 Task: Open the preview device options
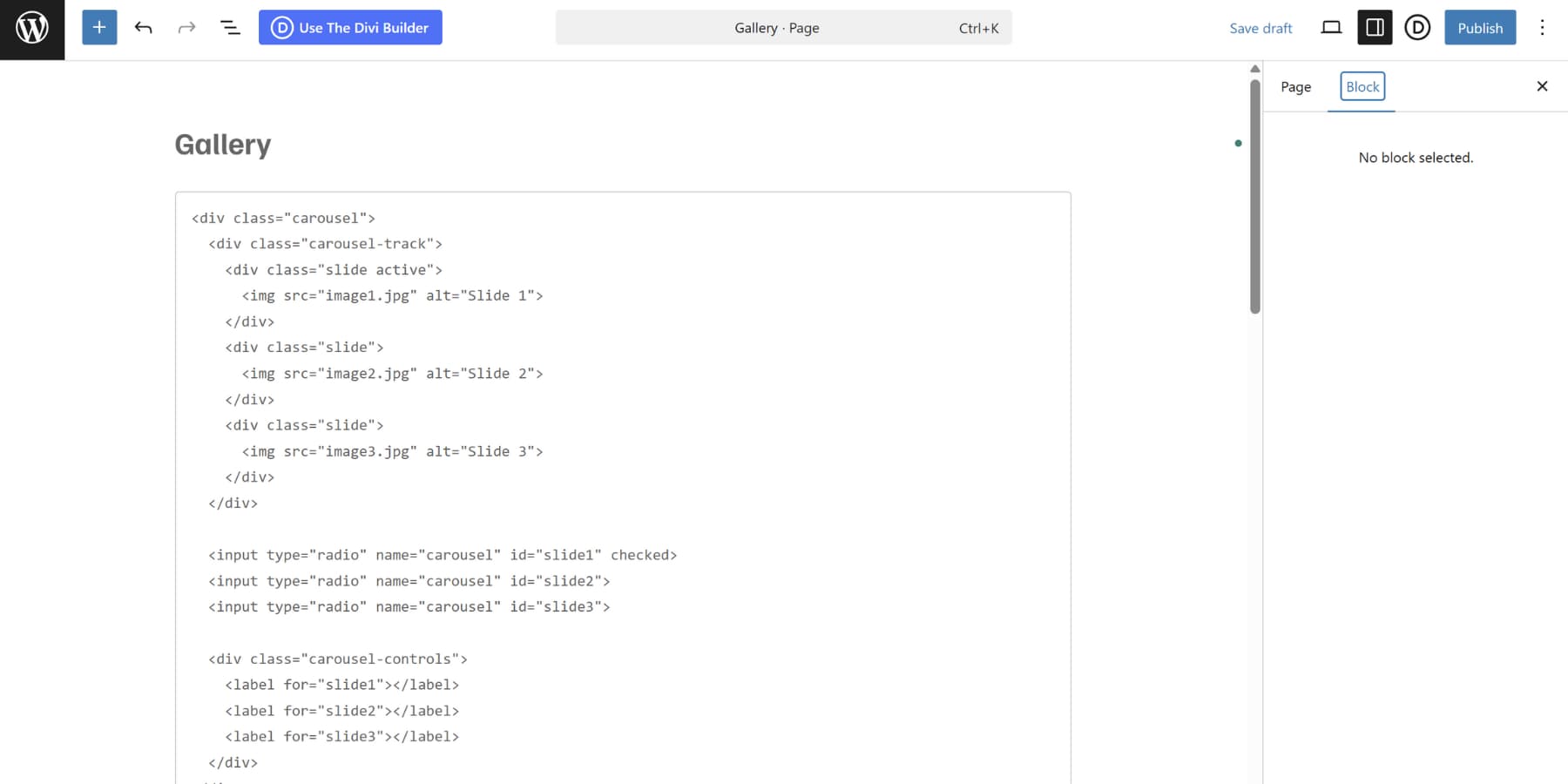[x=1331, y=27]
